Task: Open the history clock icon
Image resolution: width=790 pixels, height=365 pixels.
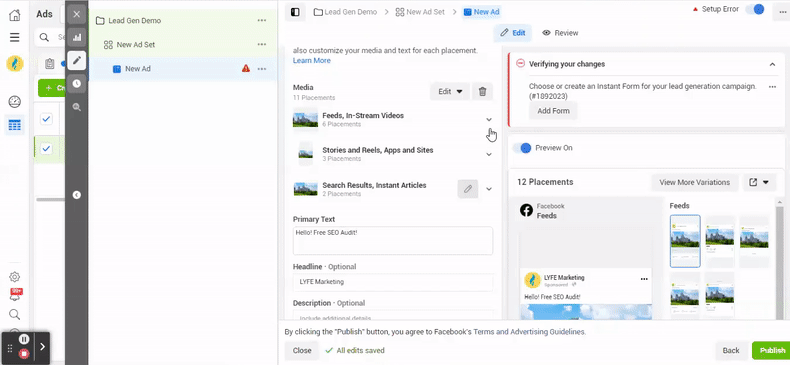Action: pos(77,84)
